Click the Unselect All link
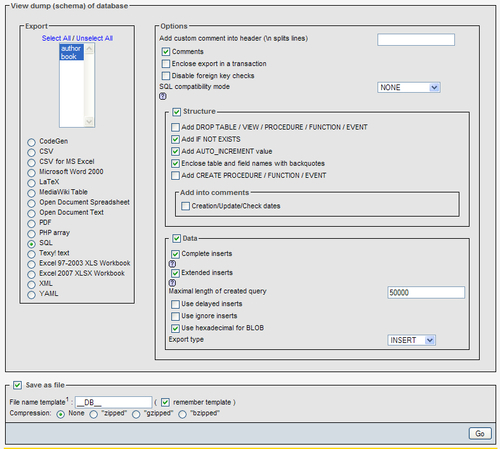This screenshot has width=500, height=449. coord(94,38)
